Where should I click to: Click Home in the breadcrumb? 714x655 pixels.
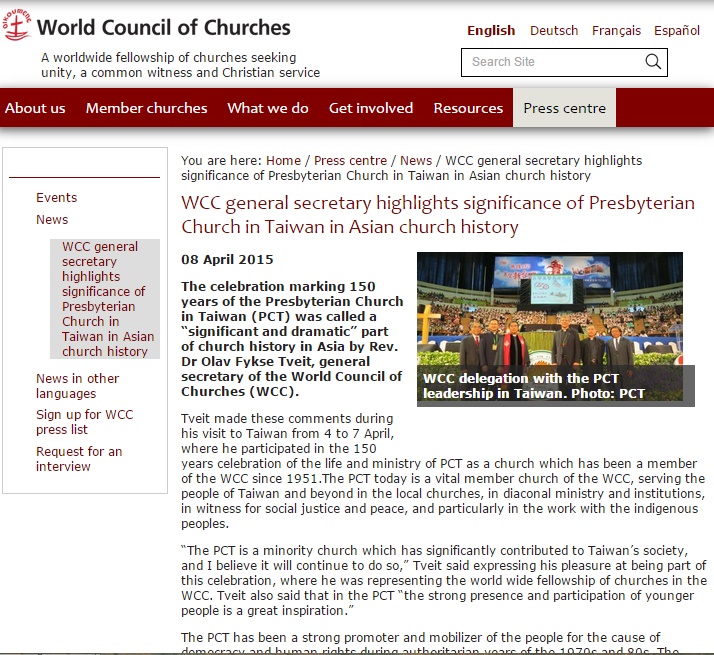283,160
